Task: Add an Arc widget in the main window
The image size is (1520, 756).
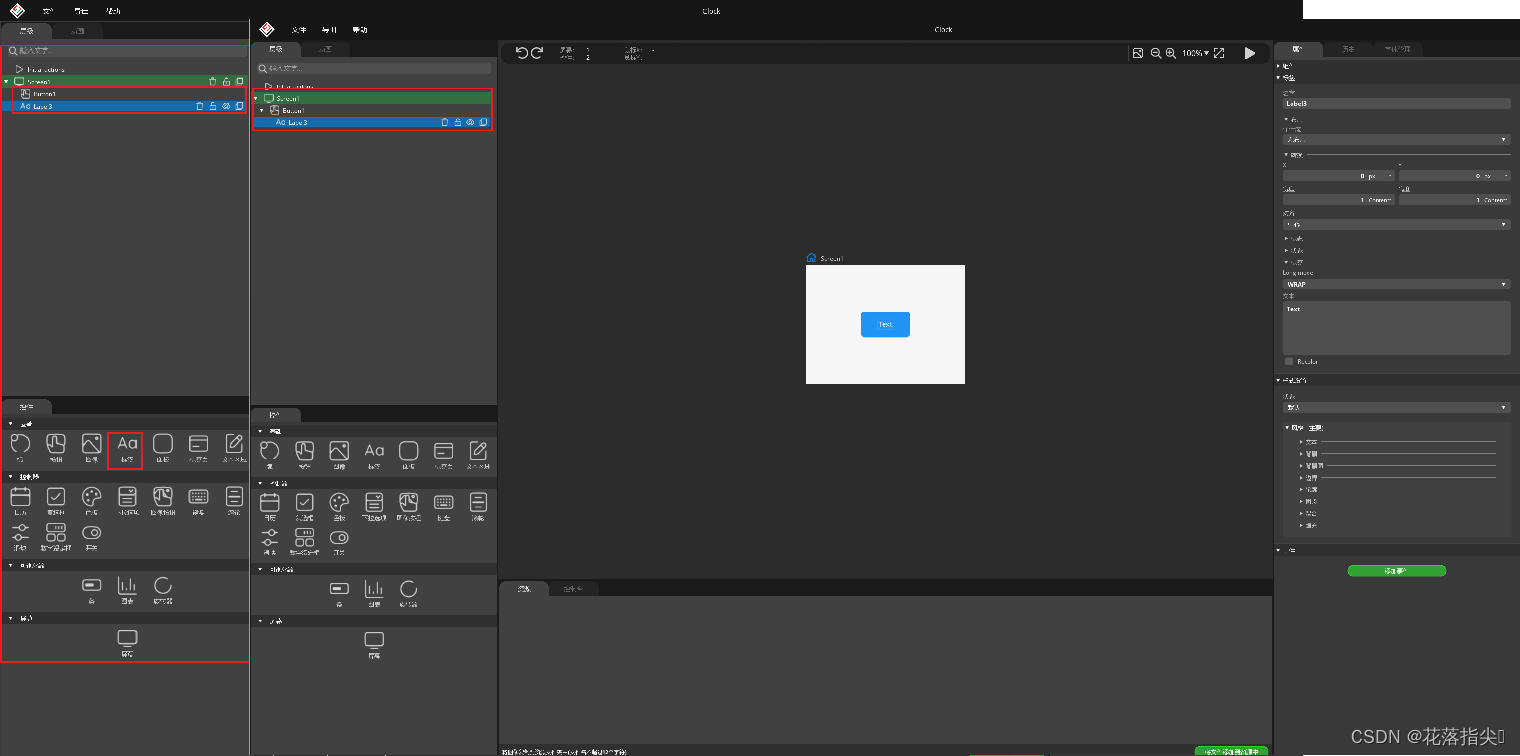Action: pos(269,454)
